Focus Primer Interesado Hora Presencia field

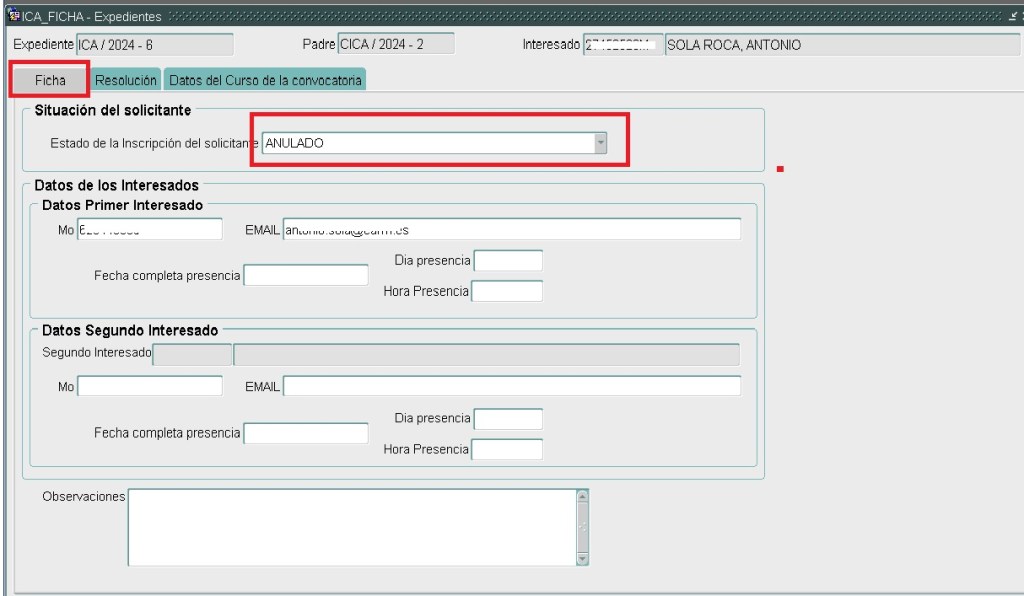pos(506,291)
